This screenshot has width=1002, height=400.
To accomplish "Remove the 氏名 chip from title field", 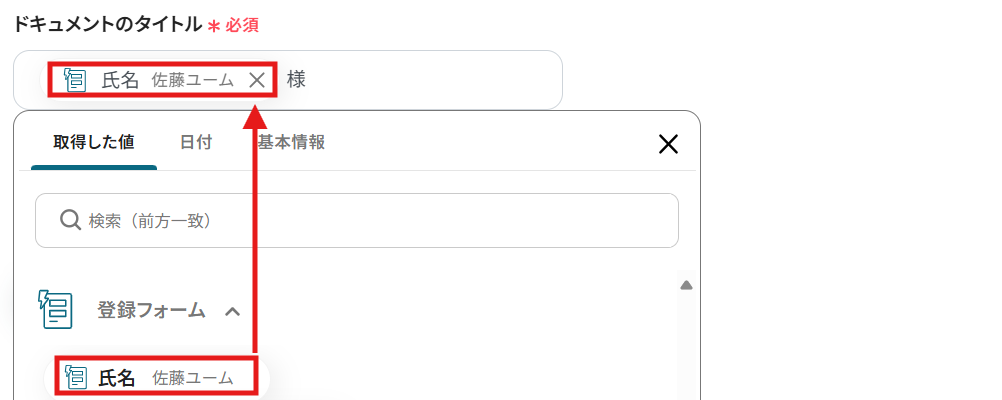I will pyautogui.click(x=257, y=80).
